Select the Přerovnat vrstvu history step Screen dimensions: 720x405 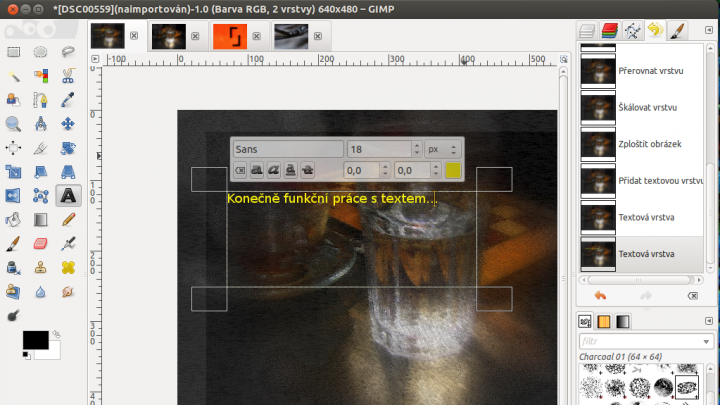pos(641,71)
